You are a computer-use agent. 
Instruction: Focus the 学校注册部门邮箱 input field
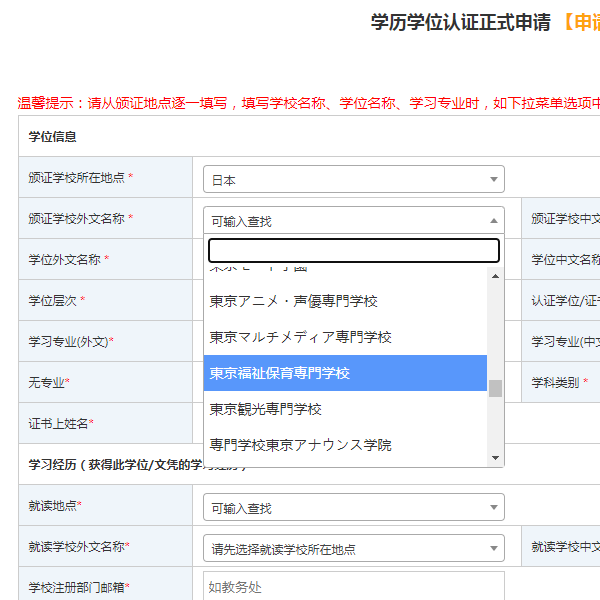tap(353, 587)
